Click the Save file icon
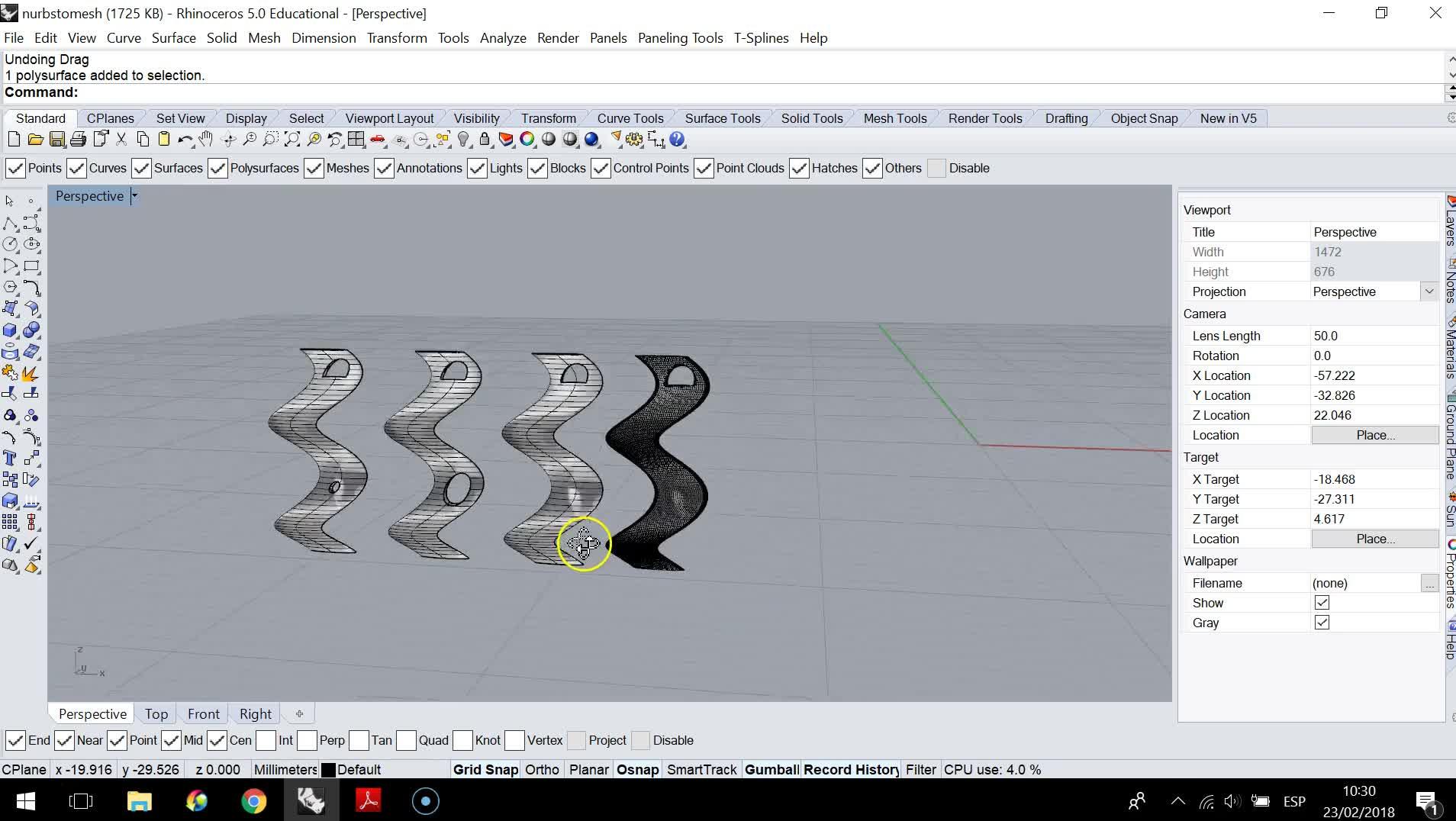1456x821 pixels. pos(56,140)
